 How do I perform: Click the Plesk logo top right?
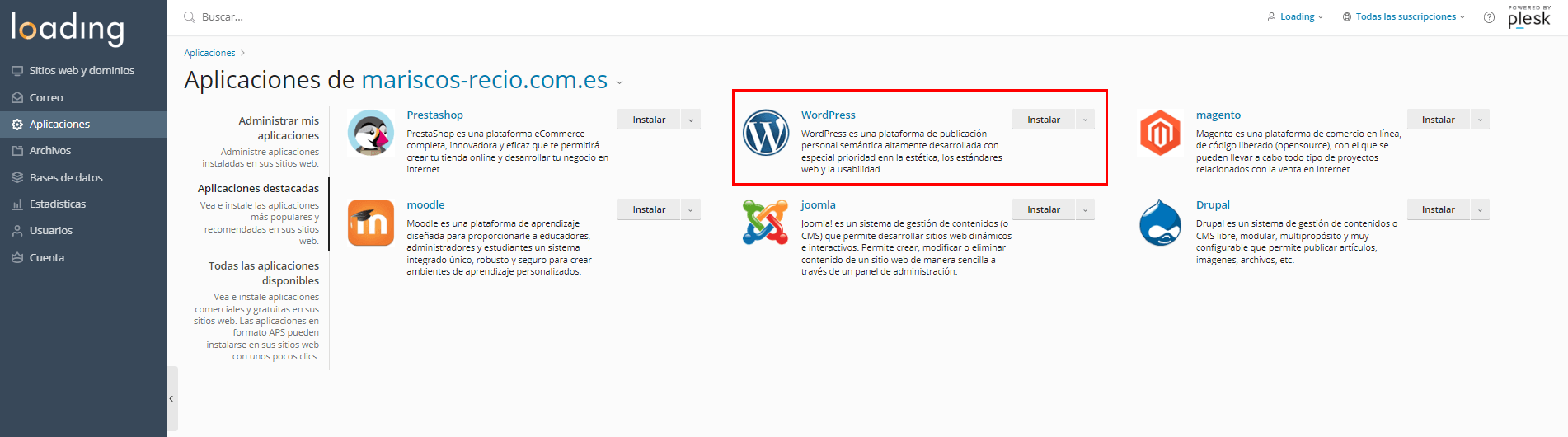tap(1529, 16)
